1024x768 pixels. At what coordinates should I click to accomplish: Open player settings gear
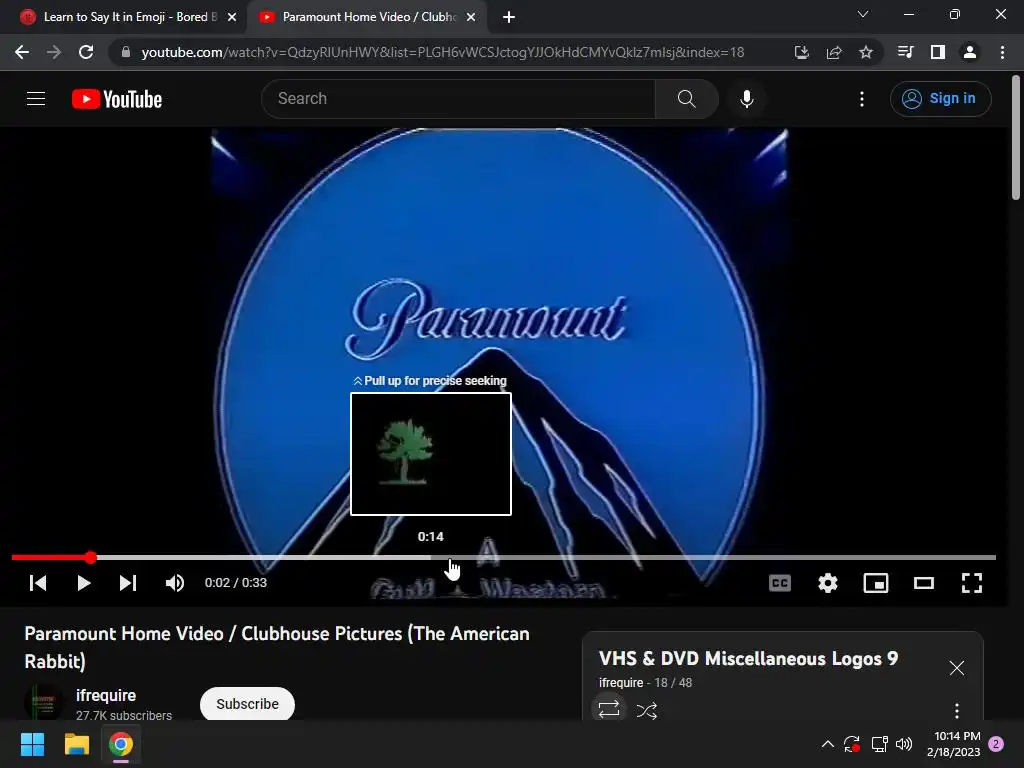tap(827, 583)
